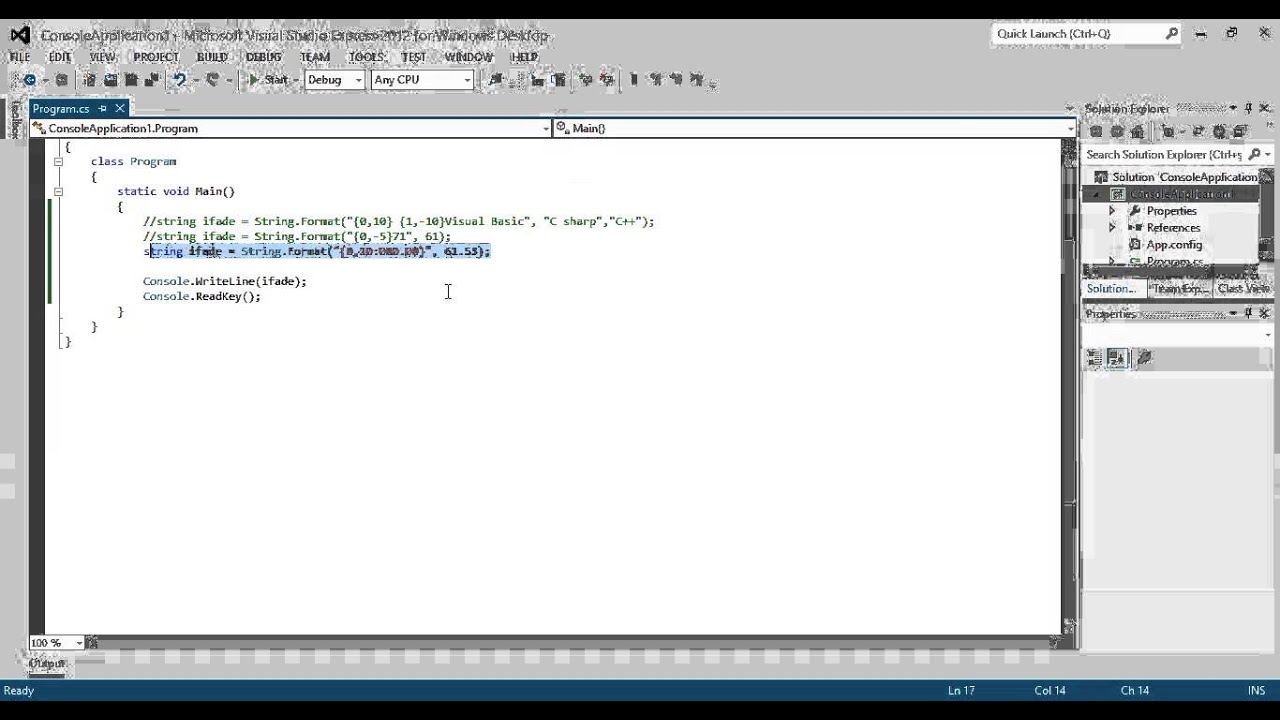Click the New Project toolbar icon
Viewport: 1280px width, 720px height.
click(90, 80)
